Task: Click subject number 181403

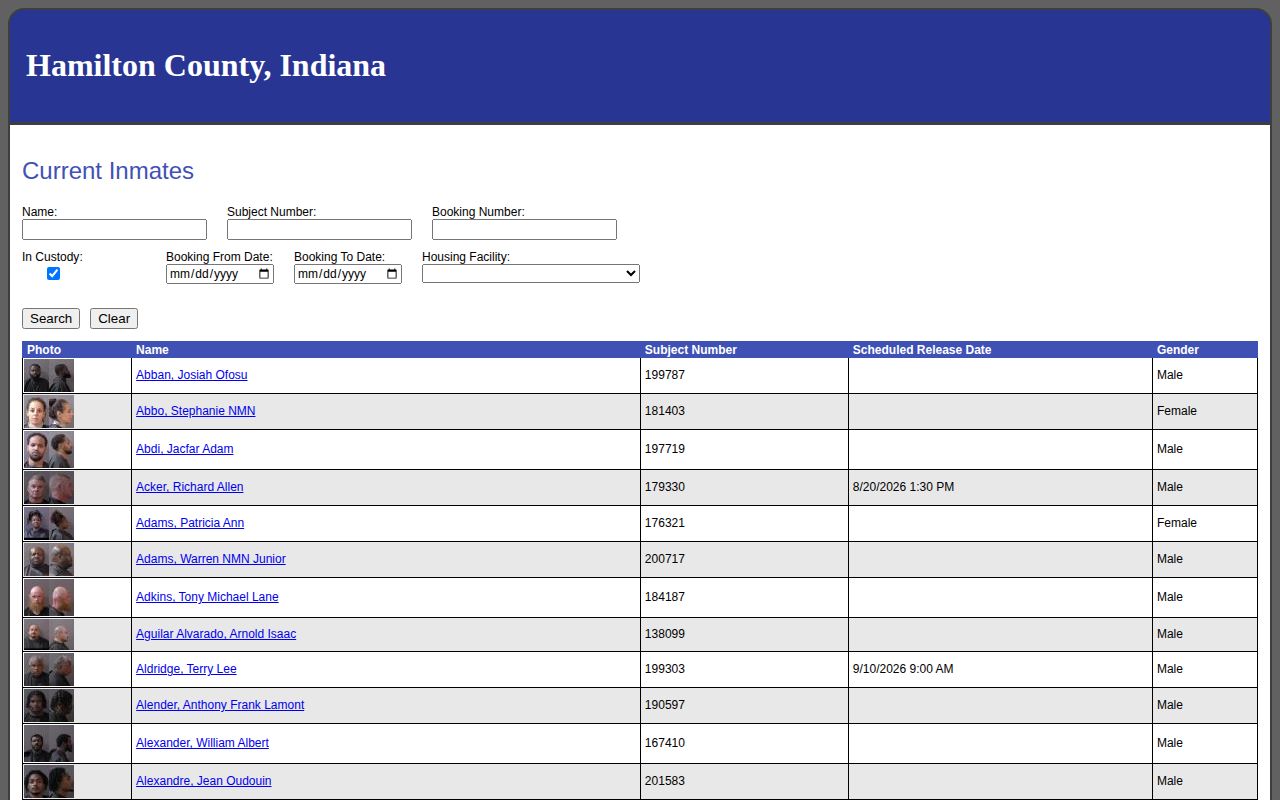Action: click(665, 411)
